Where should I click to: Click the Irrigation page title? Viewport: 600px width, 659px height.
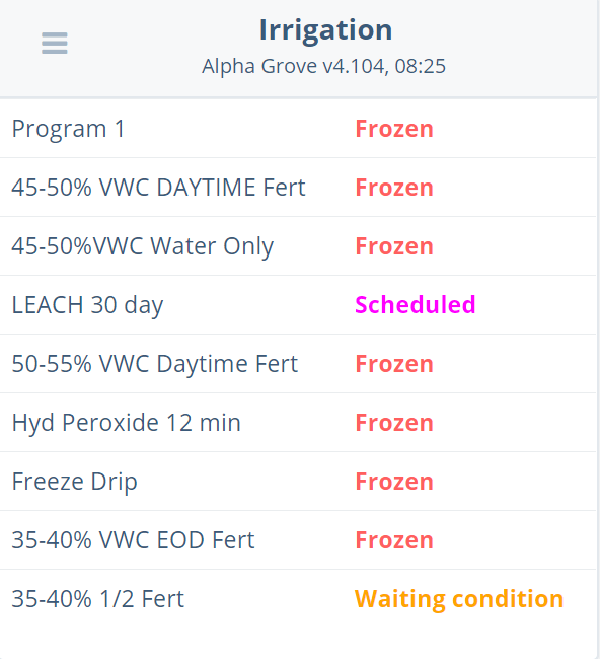pyautogui.click(x=325, y=30)
